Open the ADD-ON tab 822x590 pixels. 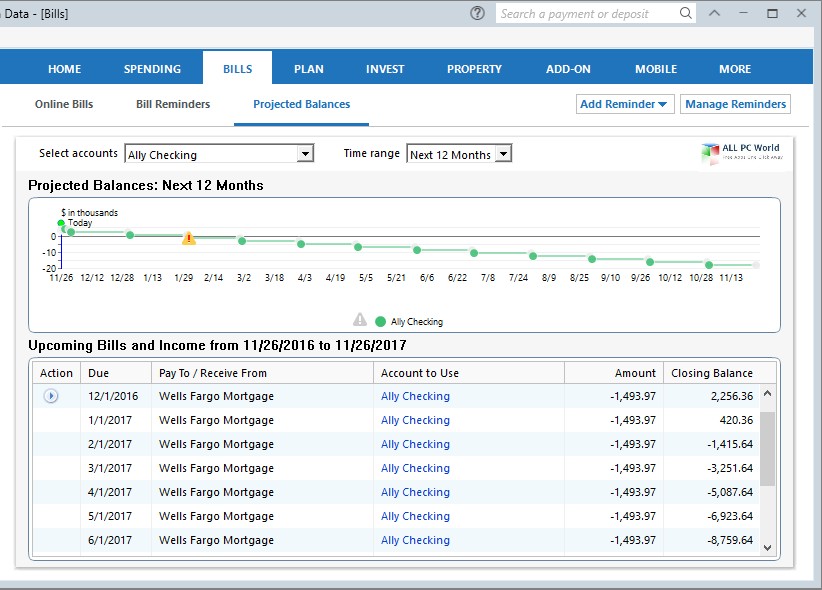click(568, 69)
